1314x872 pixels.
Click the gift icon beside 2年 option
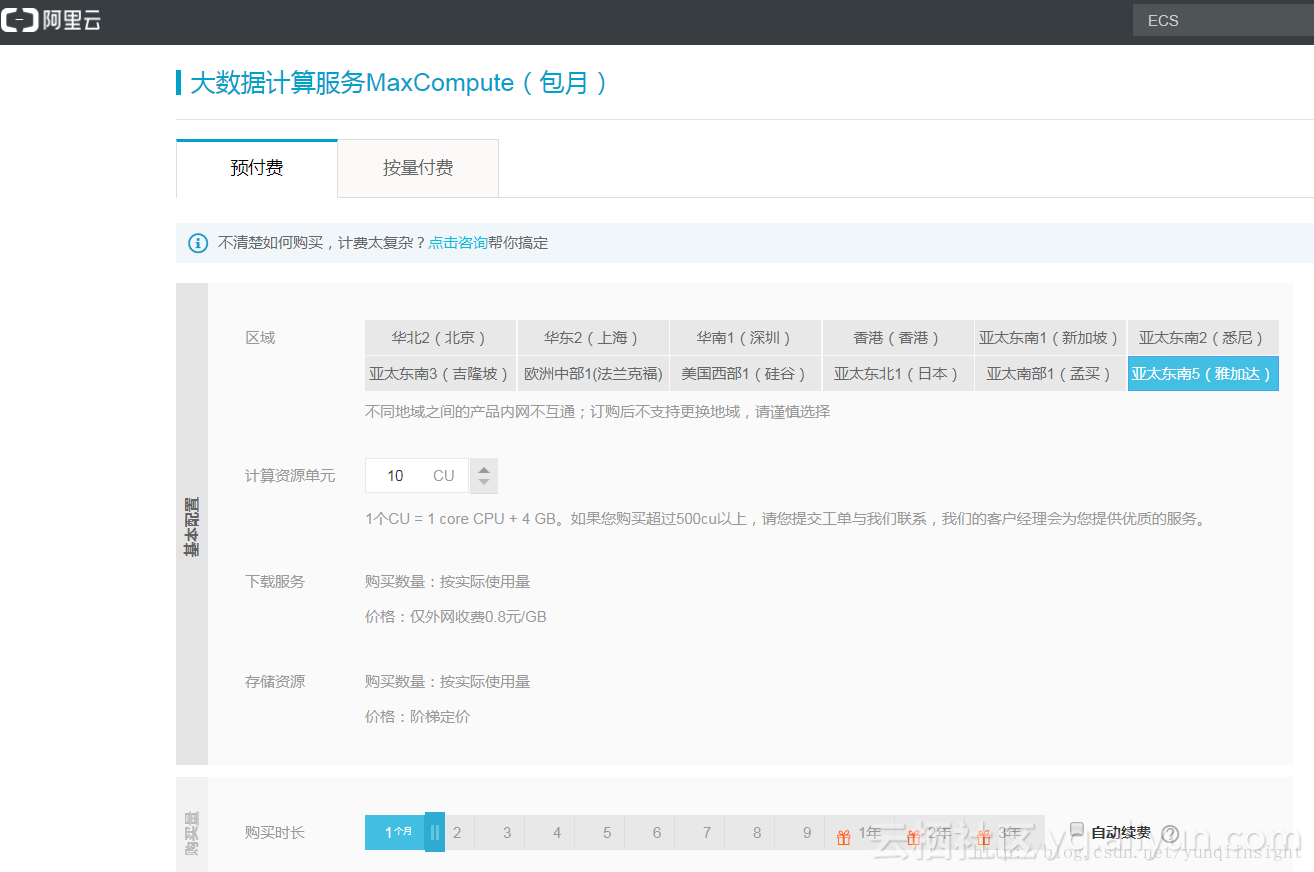[x=913, y=838]
